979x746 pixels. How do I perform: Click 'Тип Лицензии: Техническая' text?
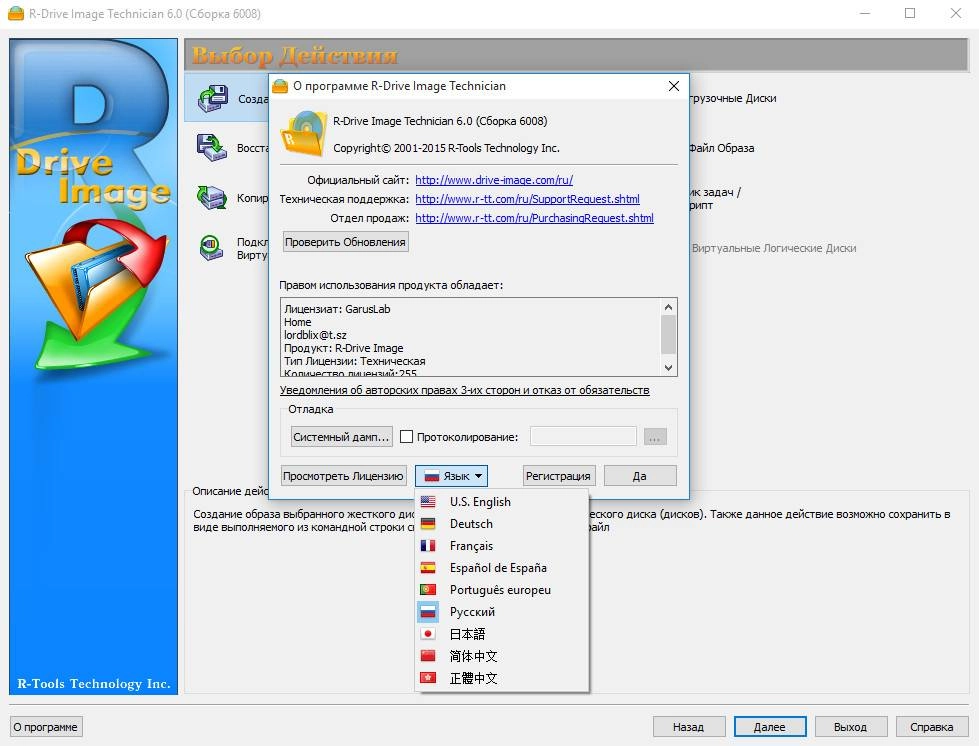point(355,361)
